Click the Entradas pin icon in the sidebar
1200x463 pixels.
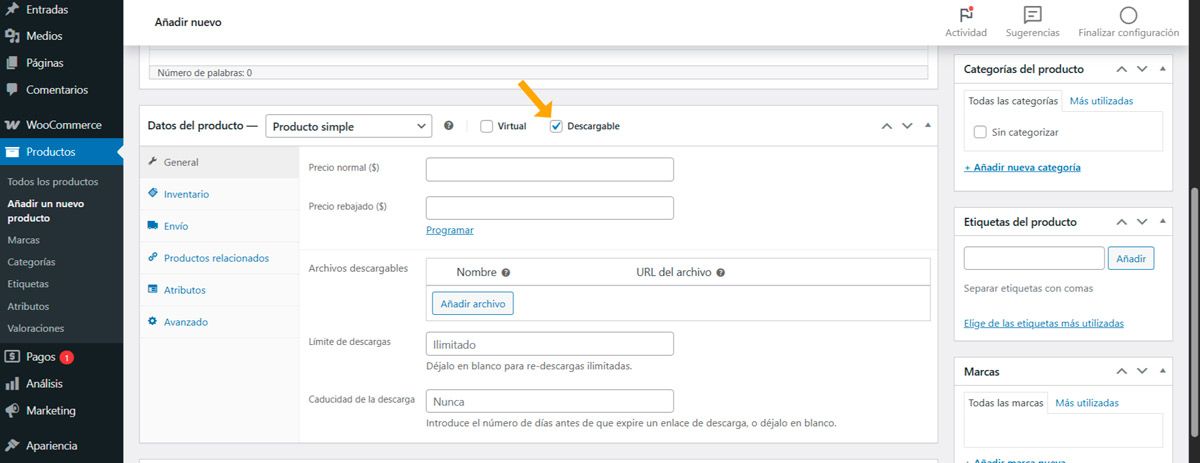coord(13,9)
